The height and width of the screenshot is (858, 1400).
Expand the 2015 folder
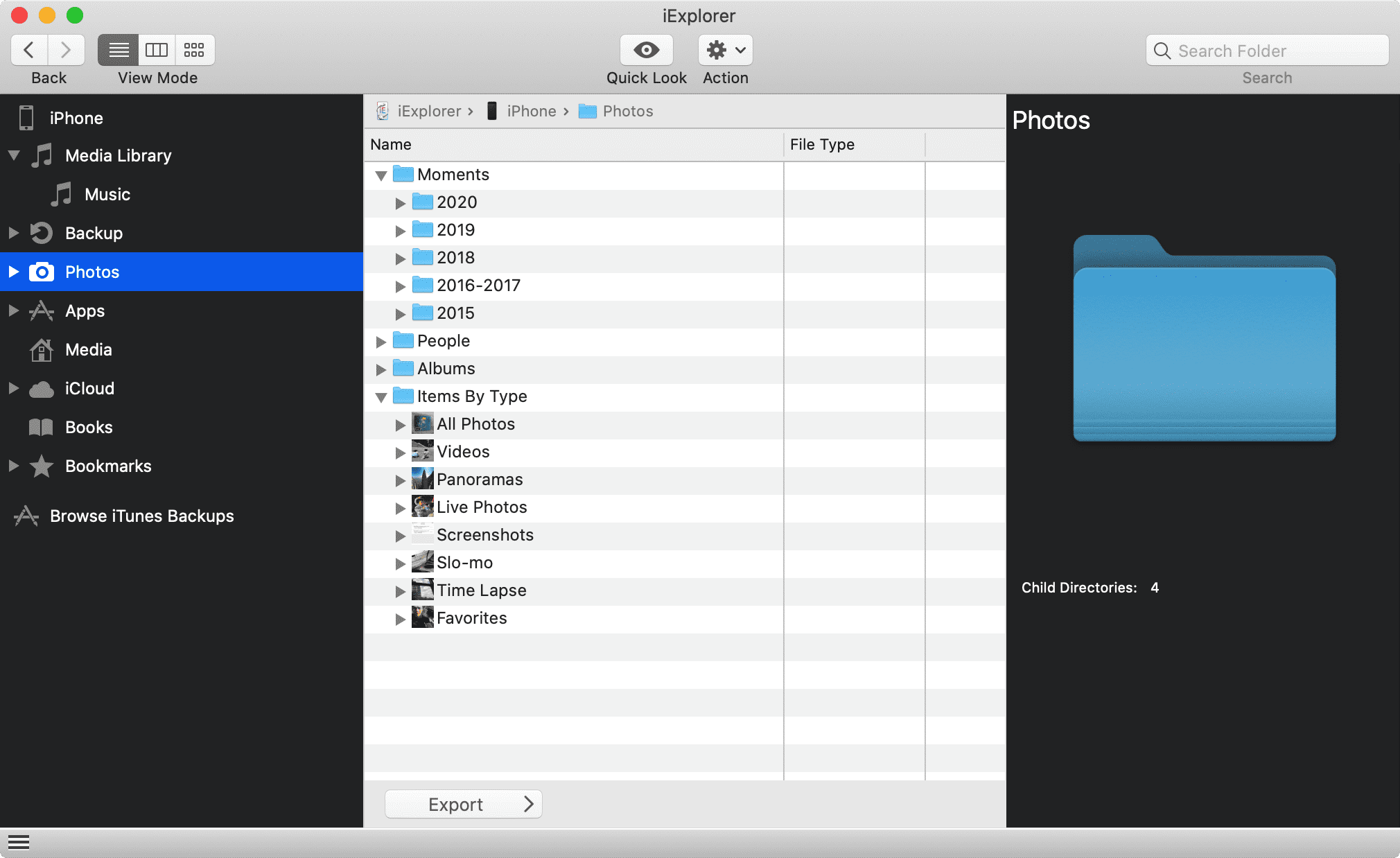(400, 314)
